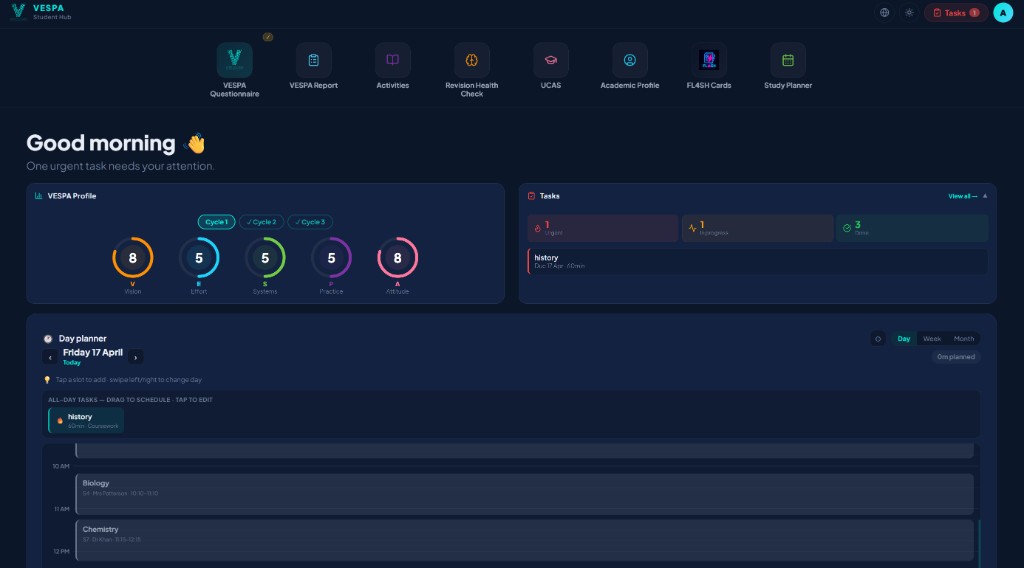1024x568 pixels.
Task: Filter by In progress tasks card
Action: 758,229
